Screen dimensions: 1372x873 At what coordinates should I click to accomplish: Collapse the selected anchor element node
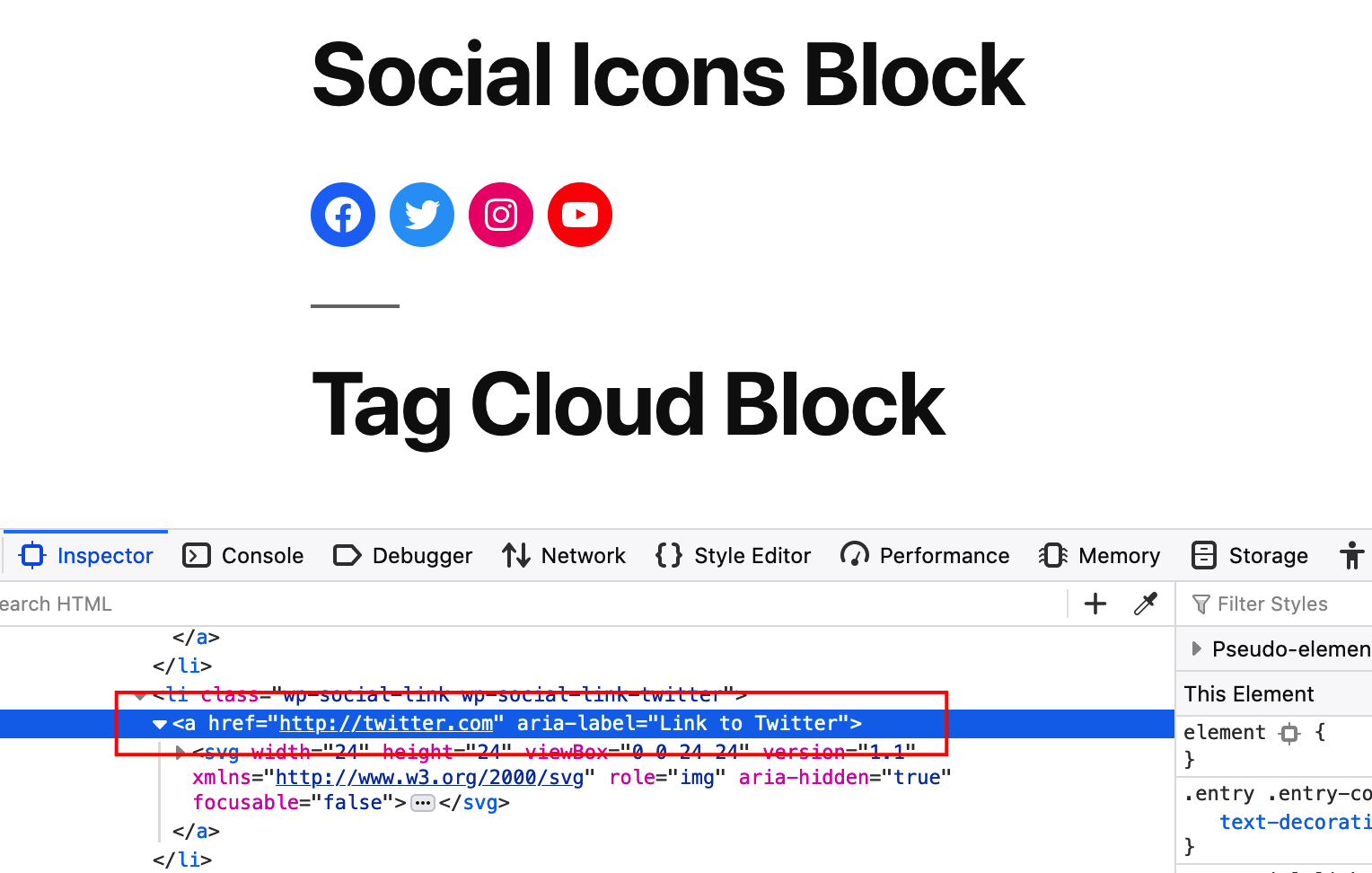[159, 724]
